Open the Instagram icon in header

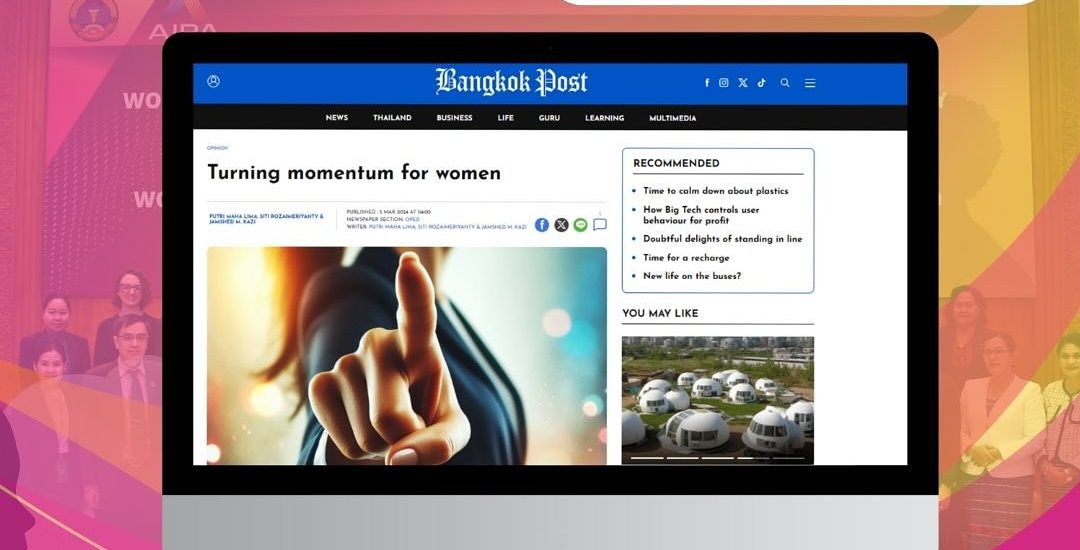[724, 83]
